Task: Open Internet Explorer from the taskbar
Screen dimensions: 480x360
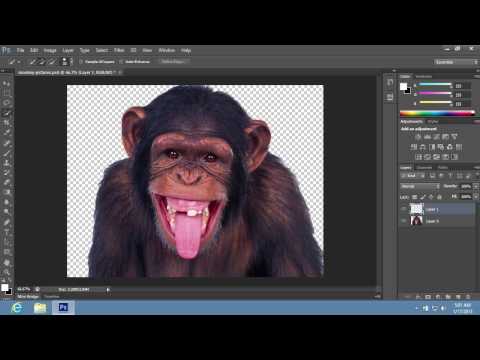Action: (17, 307)
